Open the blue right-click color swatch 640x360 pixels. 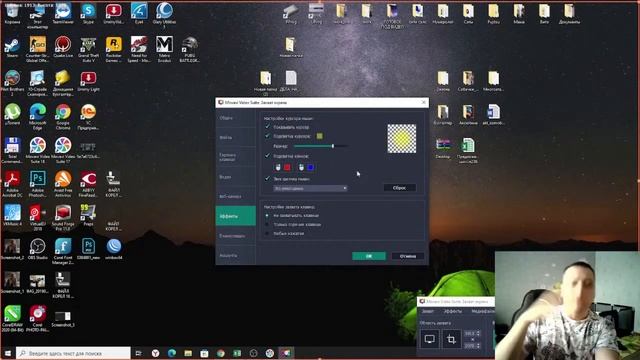point(311,167)
